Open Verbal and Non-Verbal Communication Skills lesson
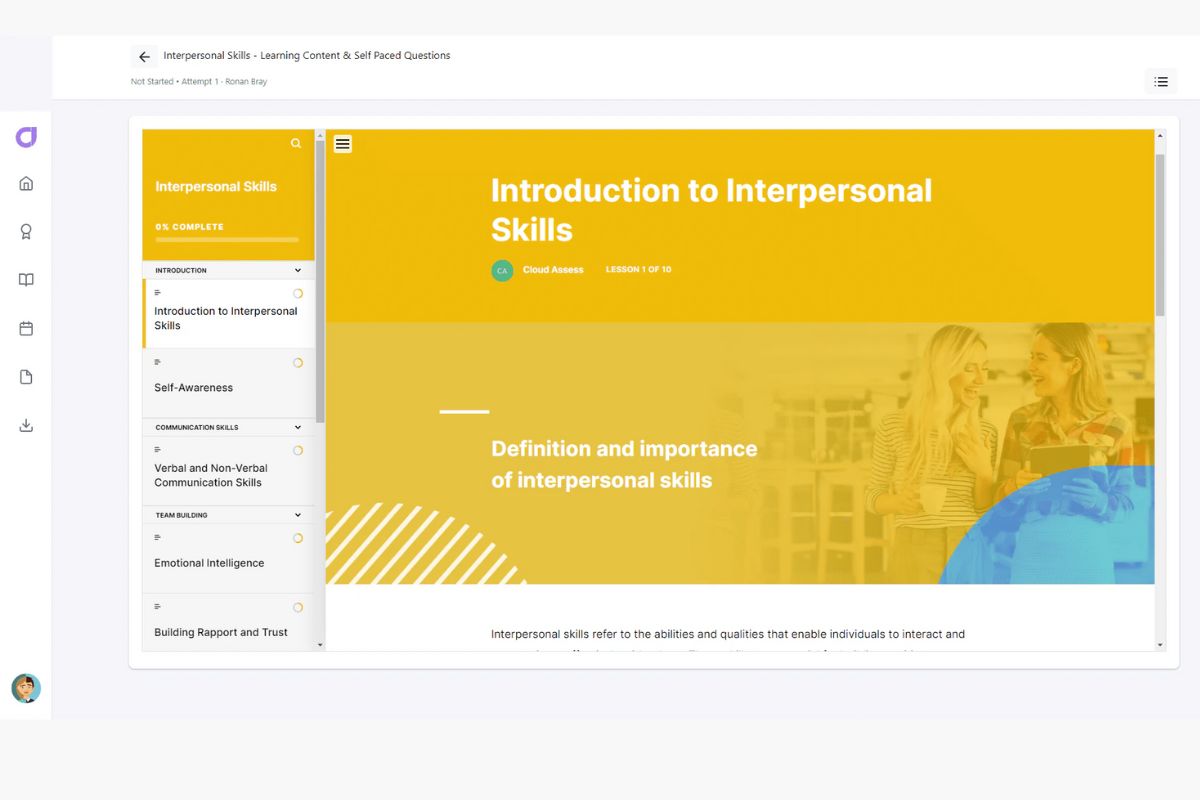Image resolution: width=1200 pixels, height=800 pixels. point(228,471)
